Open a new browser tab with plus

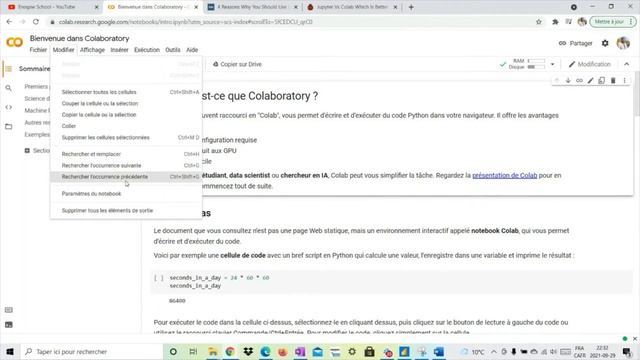(x=411, y=7)
